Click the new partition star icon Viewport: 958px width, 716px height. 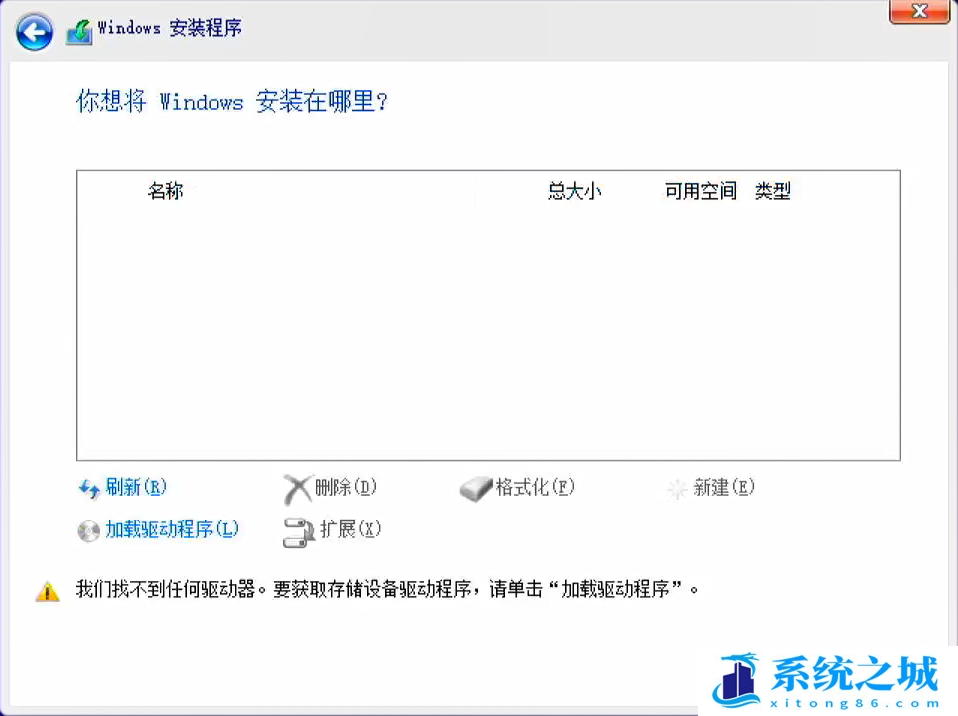click(677, 489)
